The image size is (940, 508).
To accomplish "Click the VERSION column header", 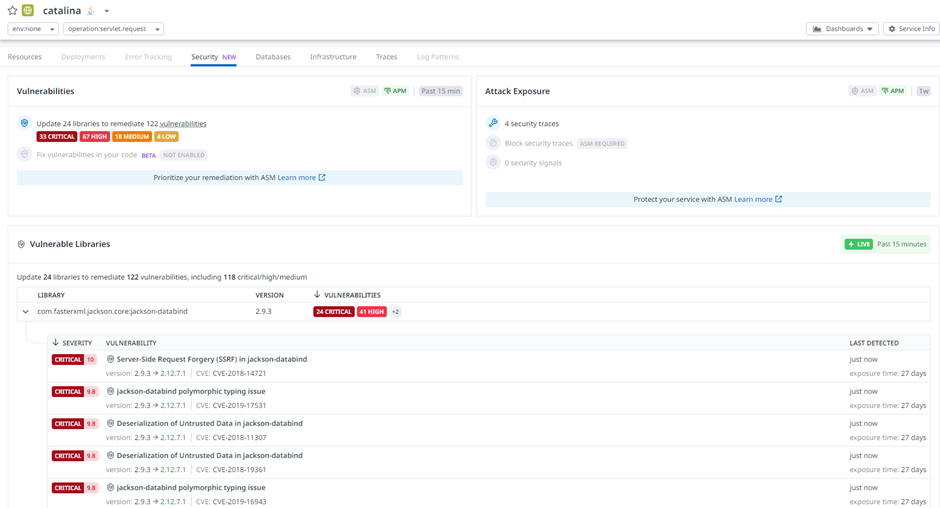I will (x=270, y=295).
